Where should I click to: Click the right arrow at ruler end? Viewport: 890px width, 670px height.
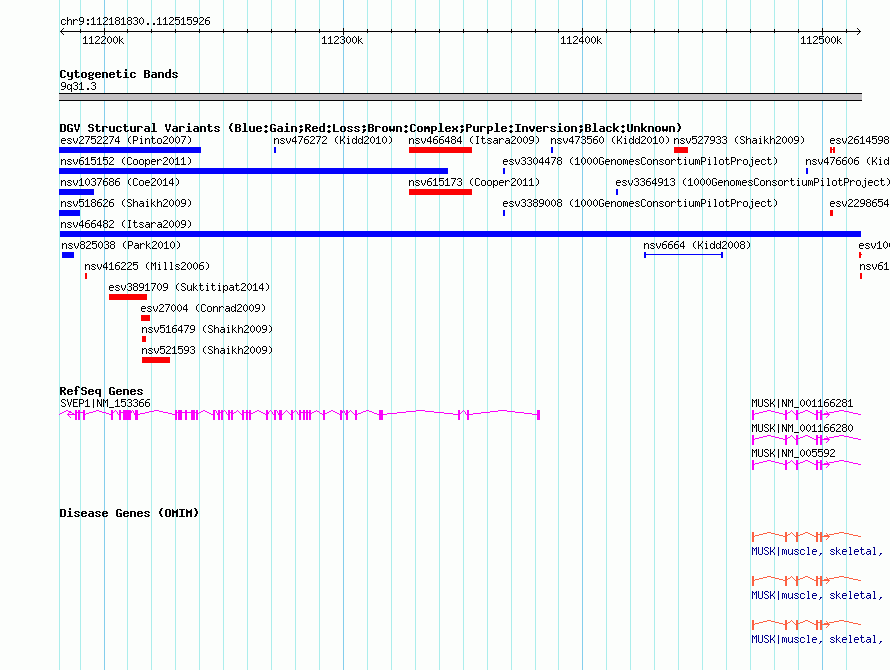tap(858, 31)
